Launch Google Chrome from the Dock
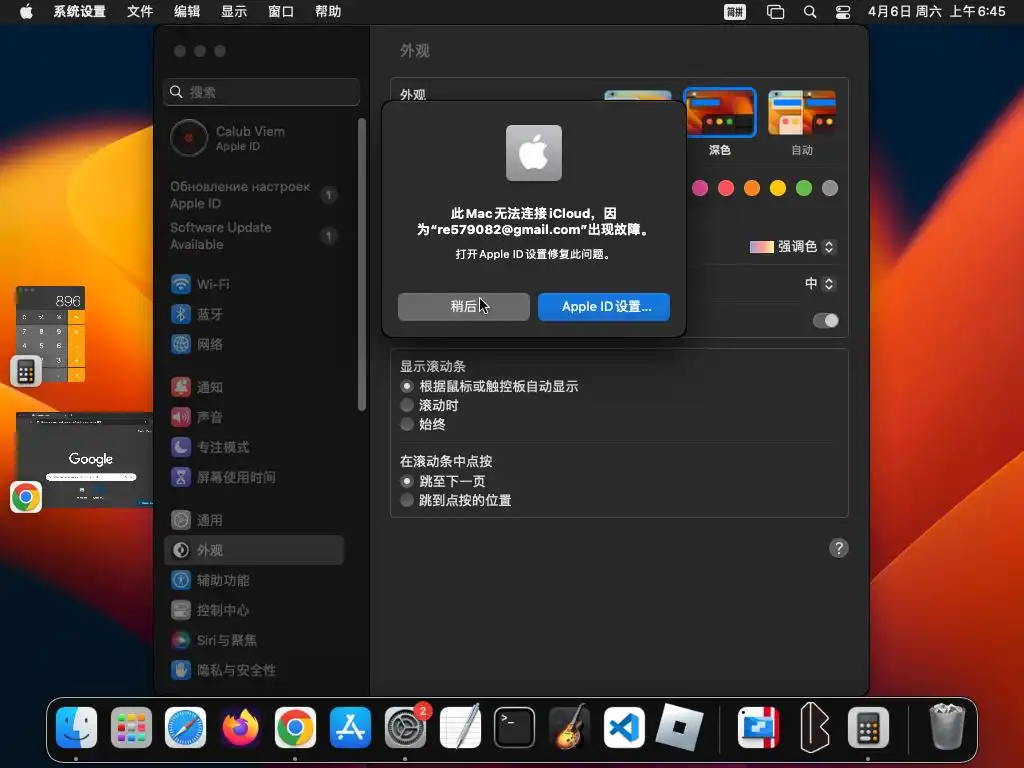 [295, 728]
